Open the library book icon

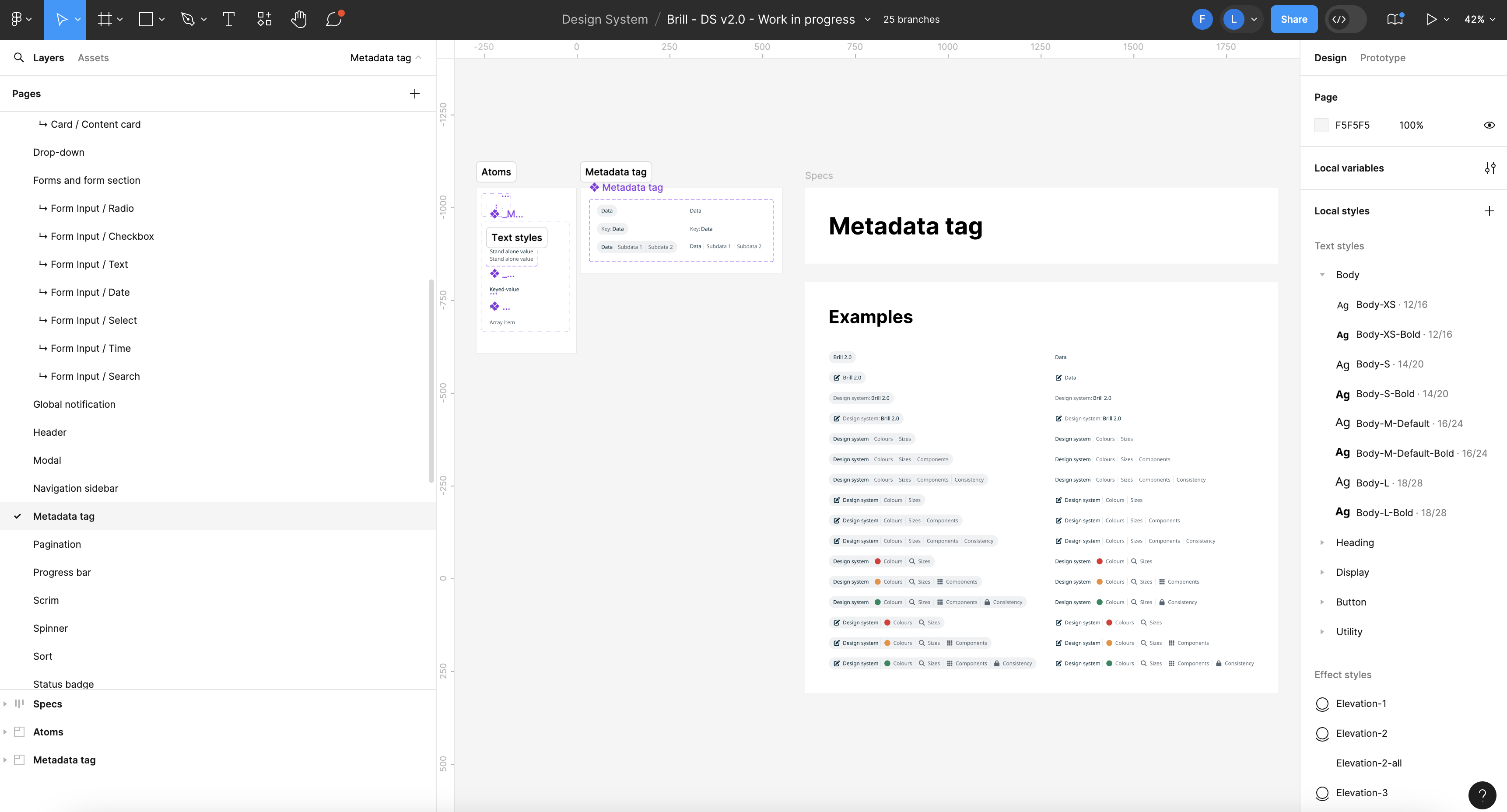click(1394, 19)
